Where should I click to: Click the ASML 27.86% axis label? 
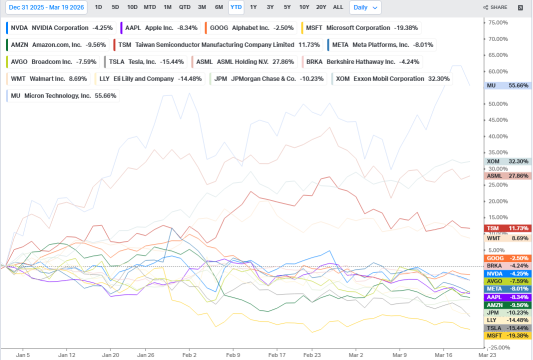pos(507,176)
